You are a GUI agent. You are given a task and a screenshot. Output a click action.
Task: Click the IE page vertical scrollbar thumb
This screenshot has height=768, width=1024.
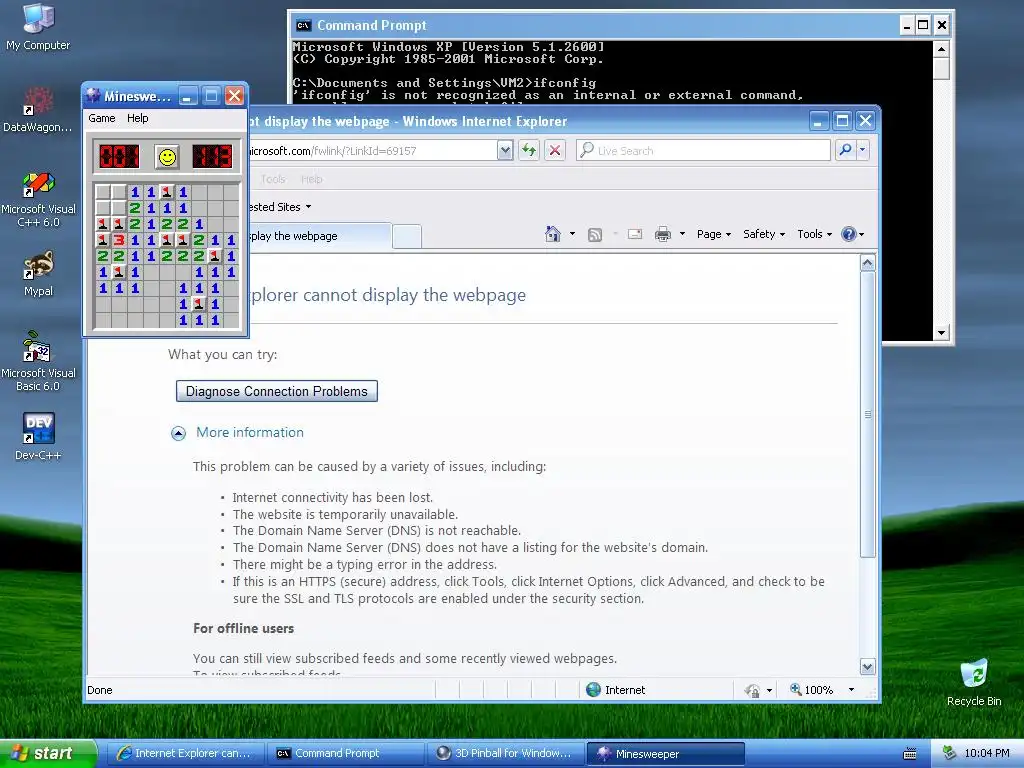[867, 415]
